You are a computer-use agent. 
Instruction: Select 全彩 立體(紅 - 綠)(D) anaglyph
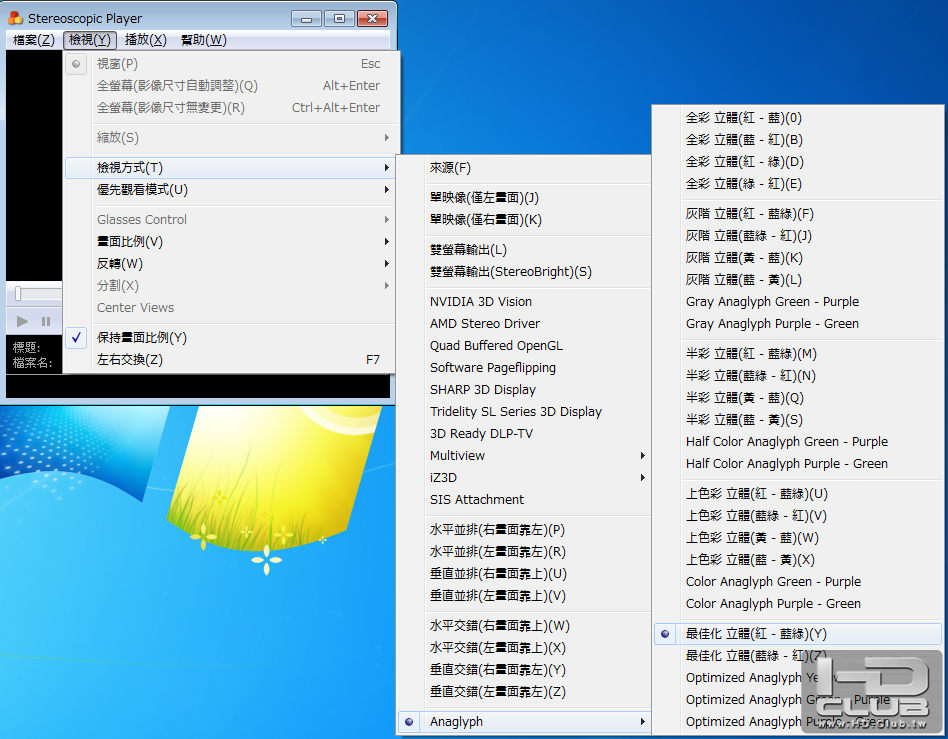pyautogui.click(x=798, y=161)
